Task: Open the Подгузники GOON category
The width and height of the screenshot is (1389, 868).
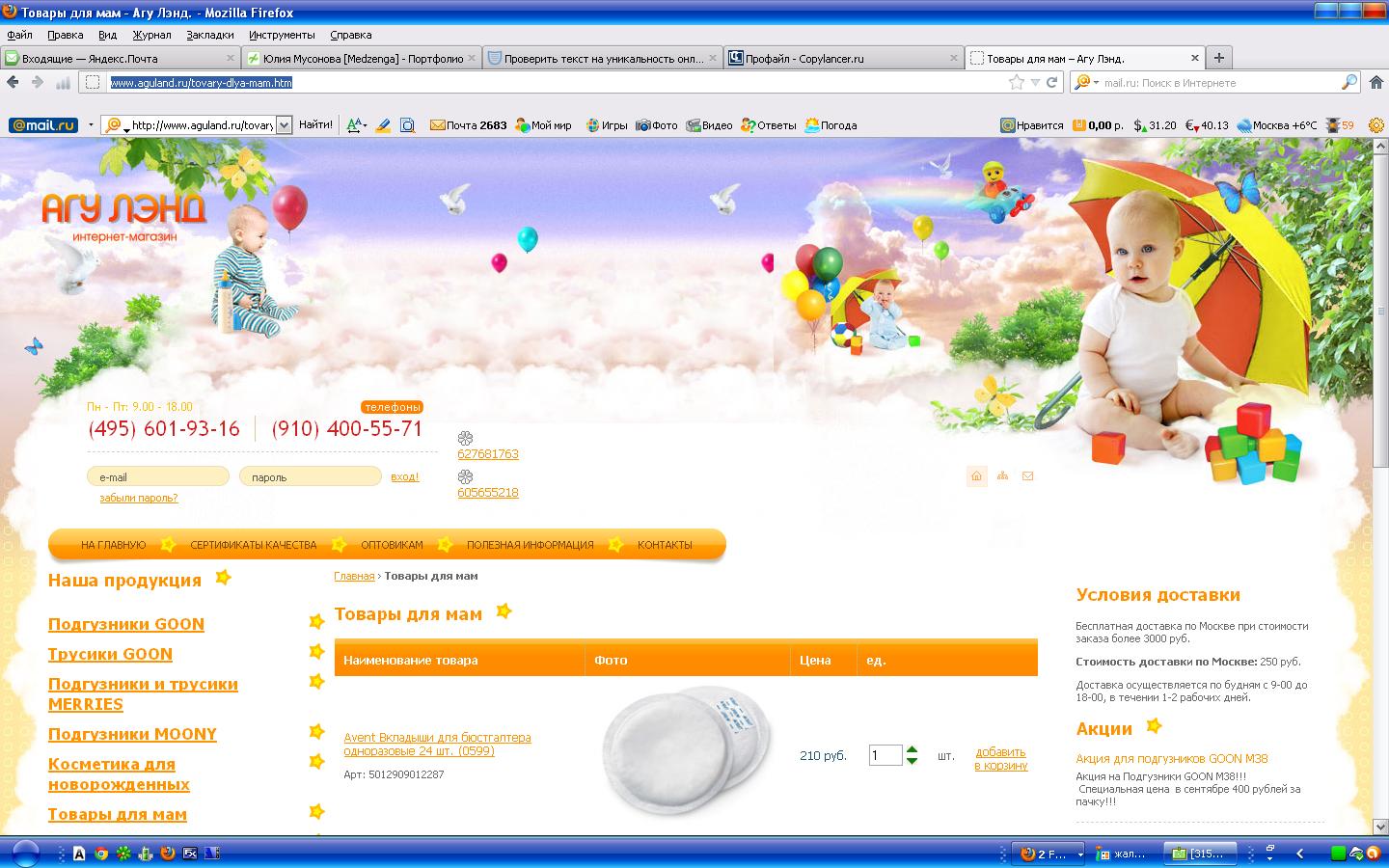Action: point(126,624)
